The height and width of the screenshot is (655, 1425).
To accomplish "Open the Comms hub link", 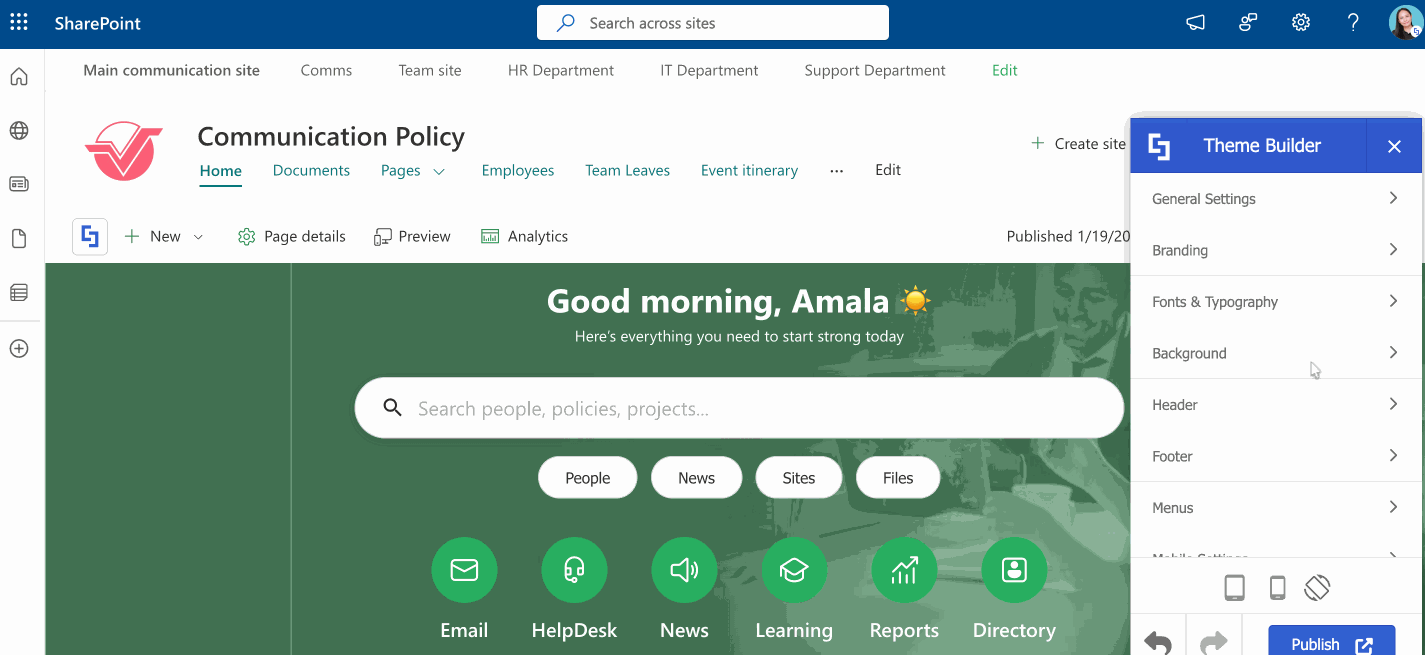I will 326,71.
